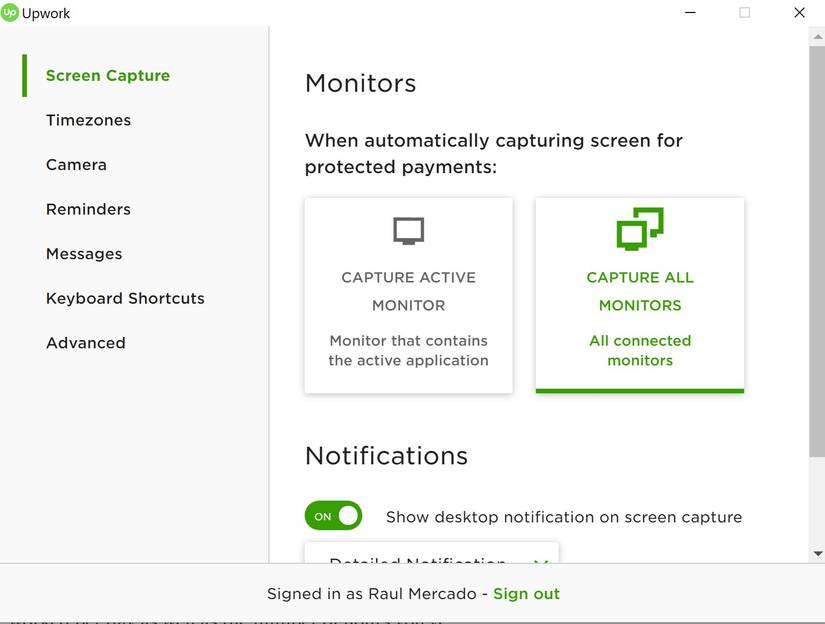Viewport: 825px width, 624px height.
Task: Open the Screen Capture settings tab
Action: point(108,76)
